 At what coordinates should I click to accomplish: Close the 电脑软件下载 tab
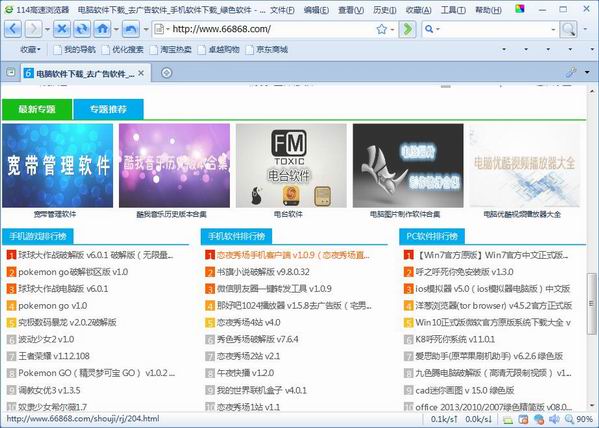pyautogui.click(x=141, y=73)
